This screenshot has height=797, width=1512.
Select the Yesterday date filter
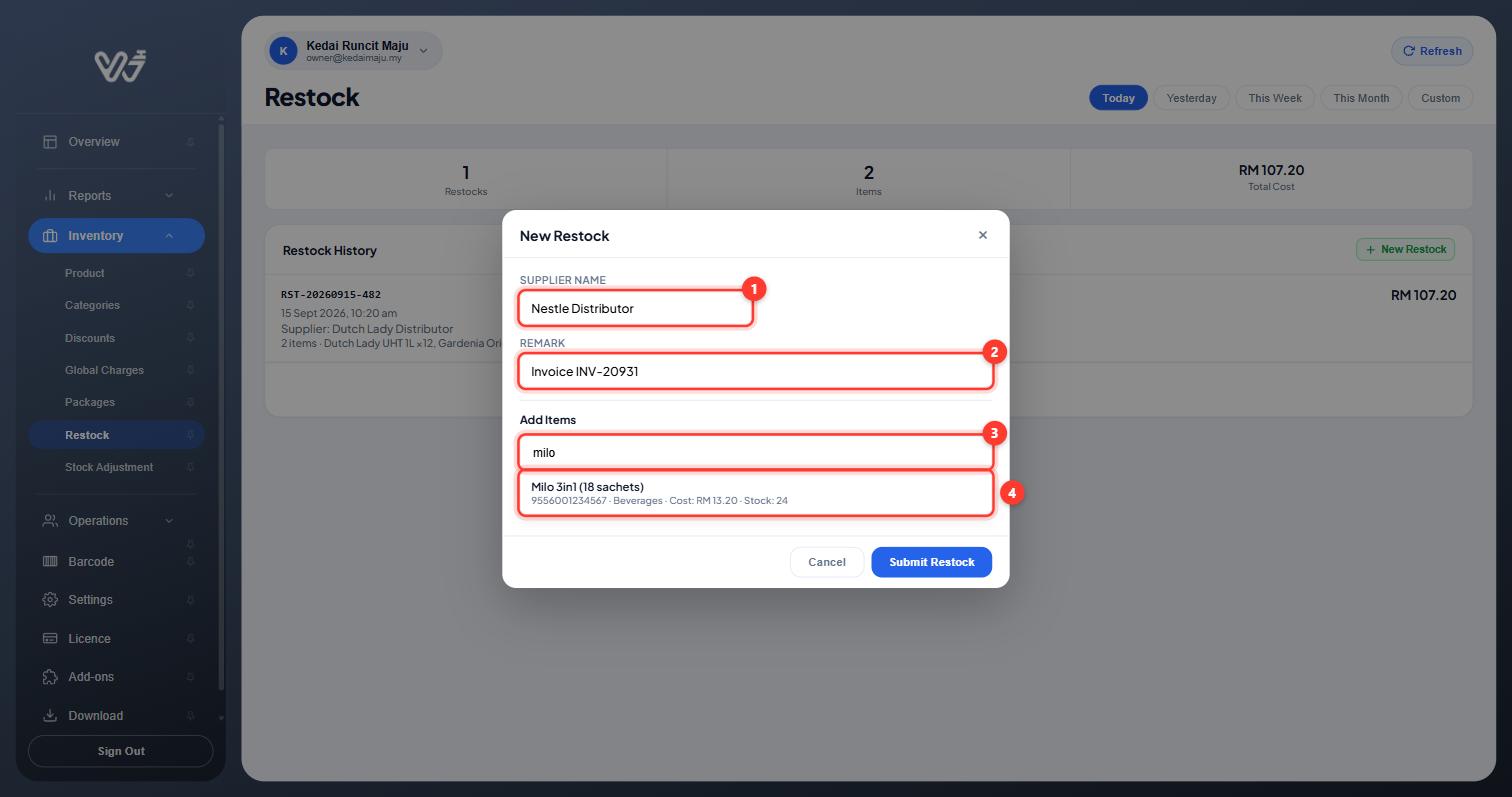click(x=1191, y=98)
